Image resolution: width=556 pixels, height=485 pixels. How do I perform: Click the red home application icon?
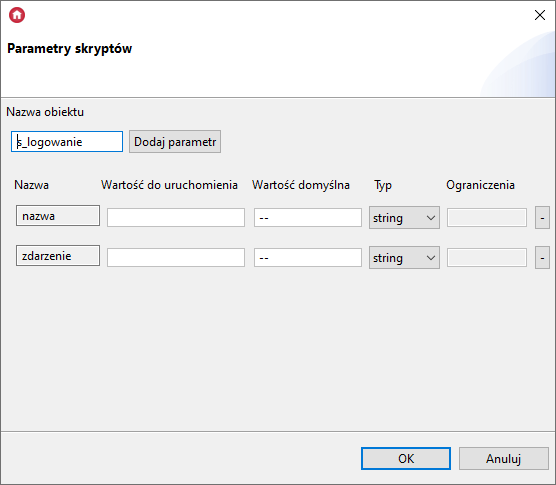[x=17, y=15]
